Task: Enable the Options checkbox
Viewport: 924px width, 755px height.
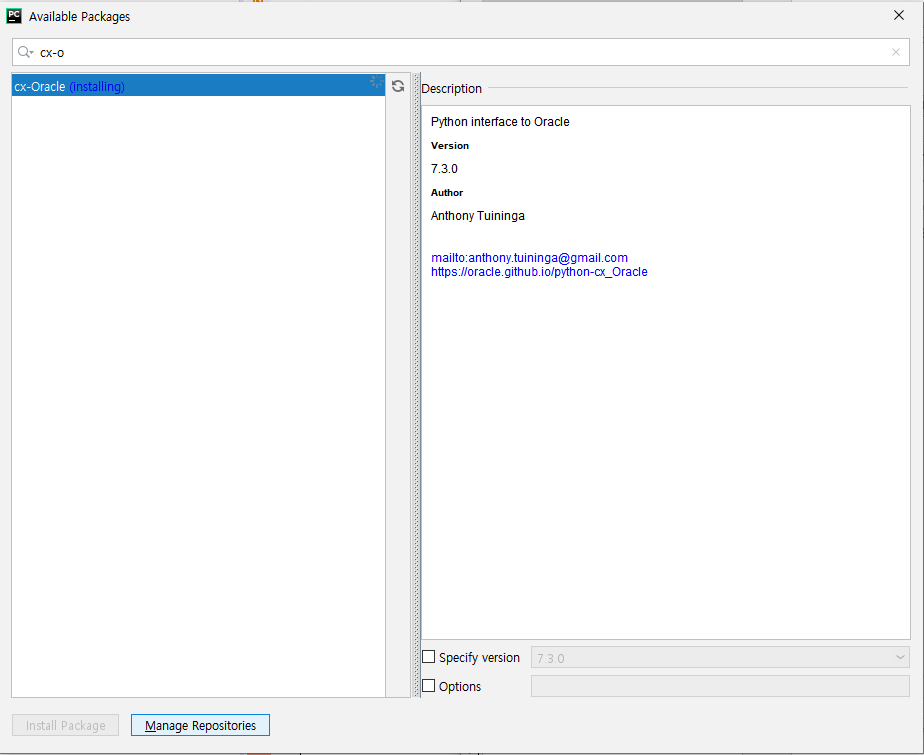Action: [429, 685]
